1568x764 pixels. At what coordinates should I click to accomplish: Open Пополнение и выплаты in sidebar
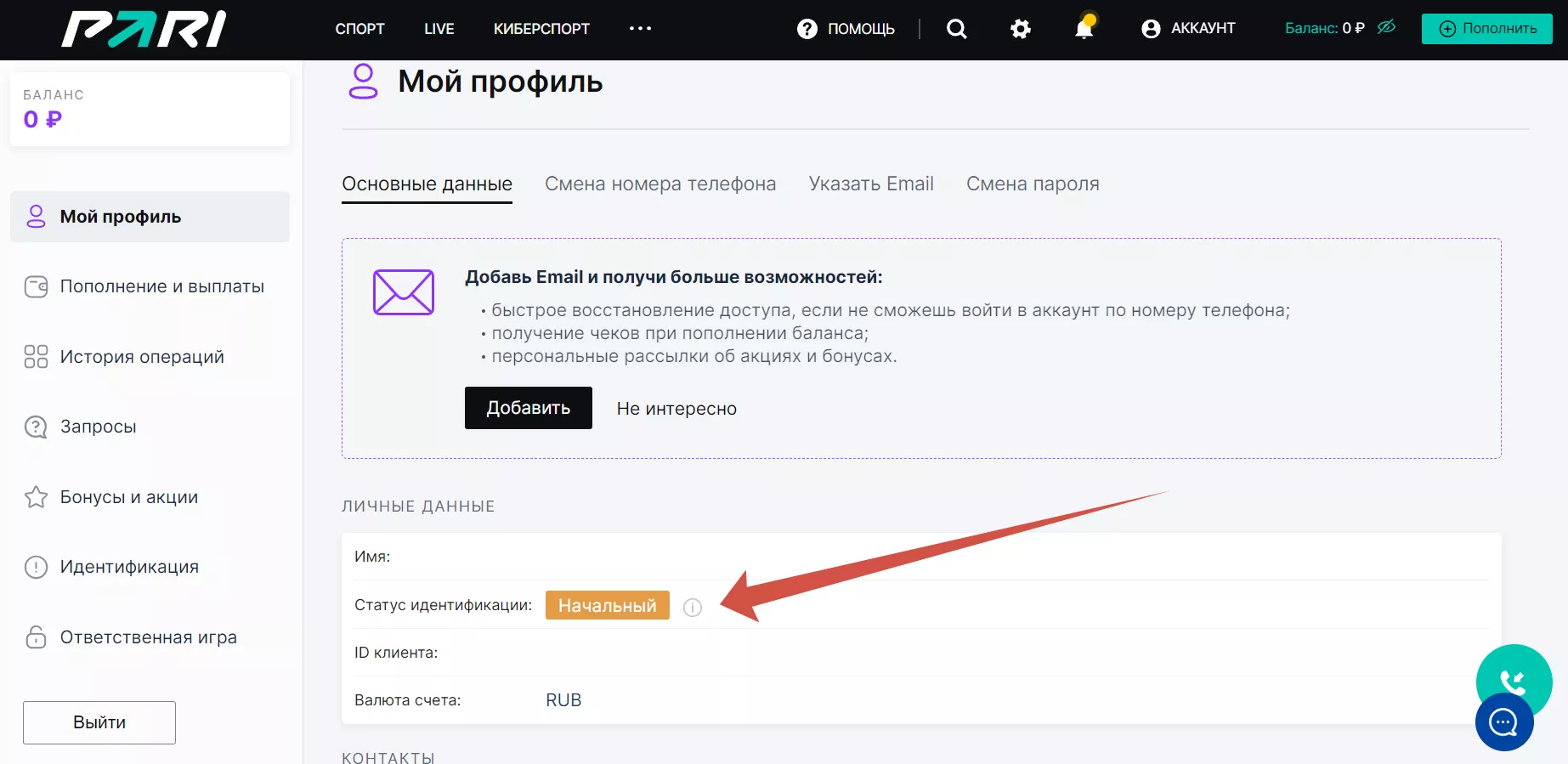pos(161,286)
